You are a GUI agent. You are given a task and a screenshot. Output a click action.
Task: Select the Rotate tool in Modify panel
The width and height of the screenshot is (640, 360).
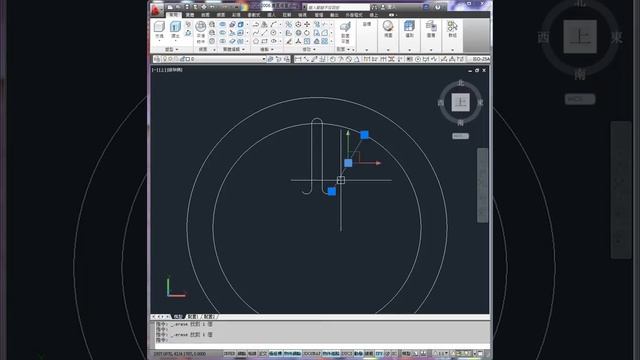[307, 33]
